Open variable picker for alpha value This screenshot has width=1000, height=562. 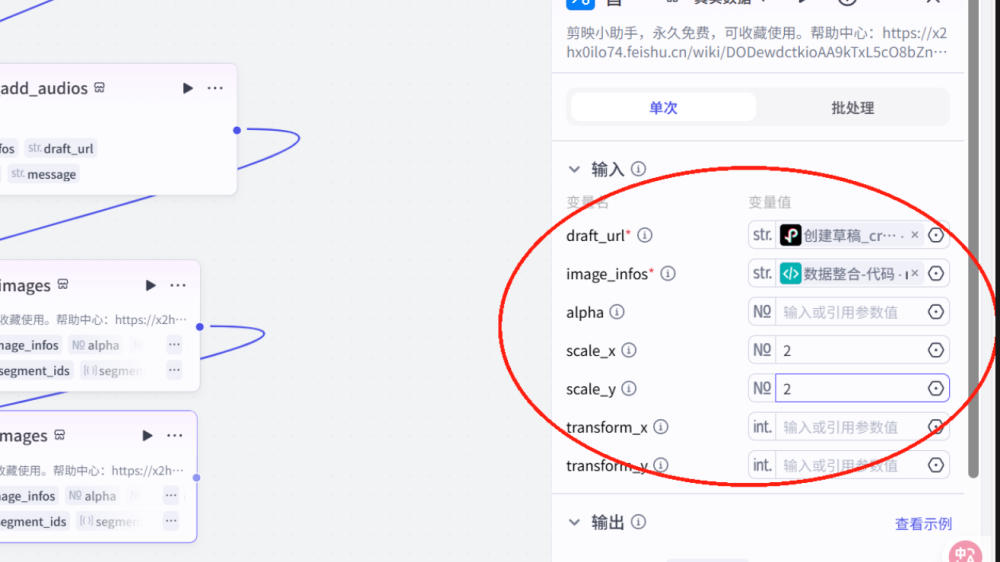[936, 311]
